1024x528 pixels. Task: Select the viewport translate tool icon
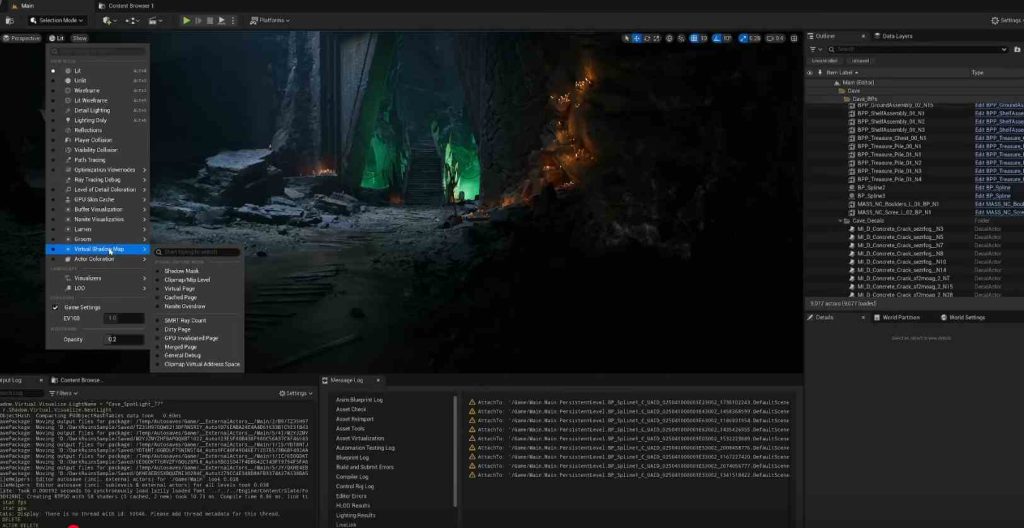[637, 39]
